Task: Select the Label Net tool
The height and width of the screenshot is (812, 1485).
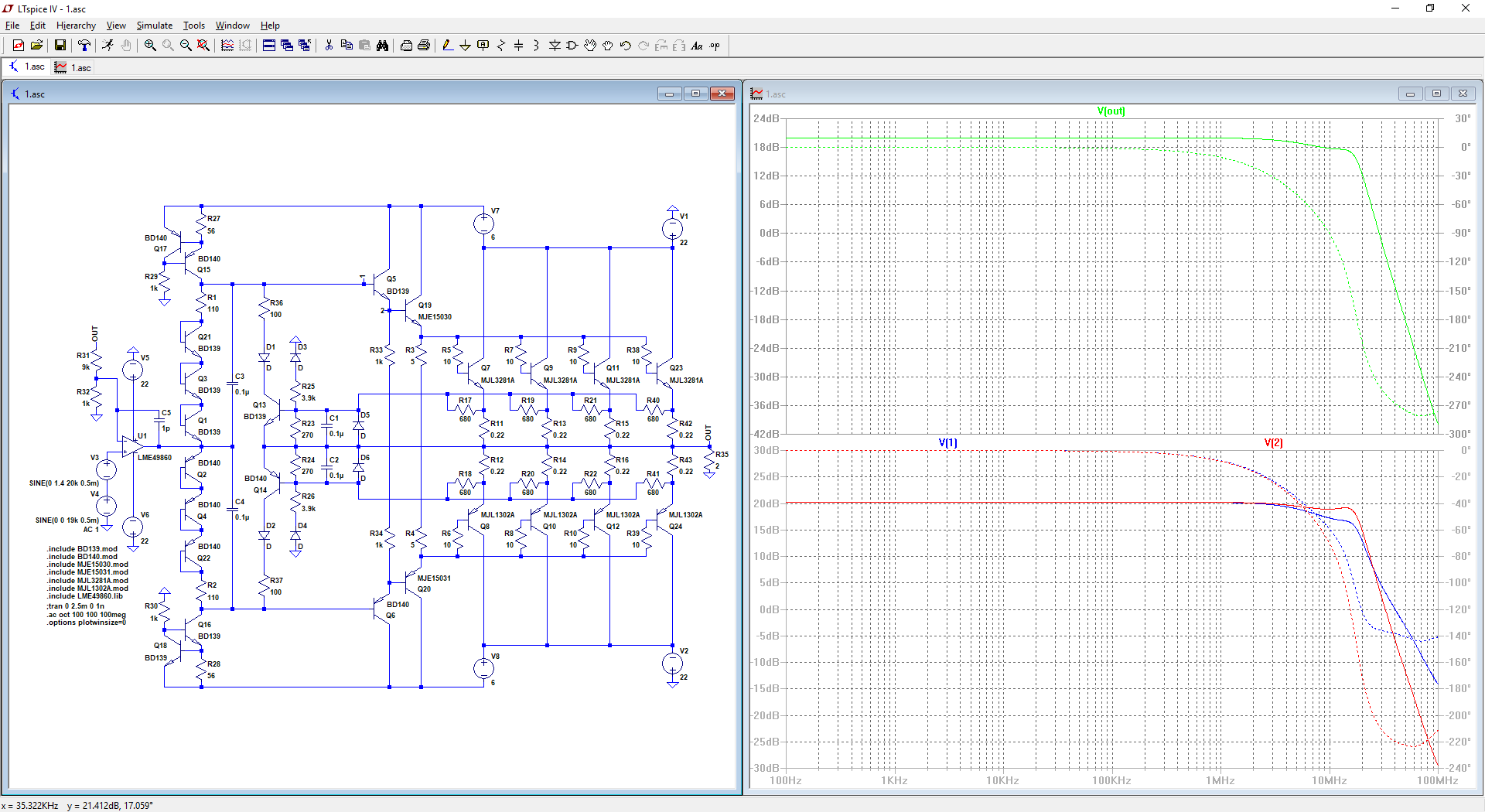Action: (x=483, y=46)
